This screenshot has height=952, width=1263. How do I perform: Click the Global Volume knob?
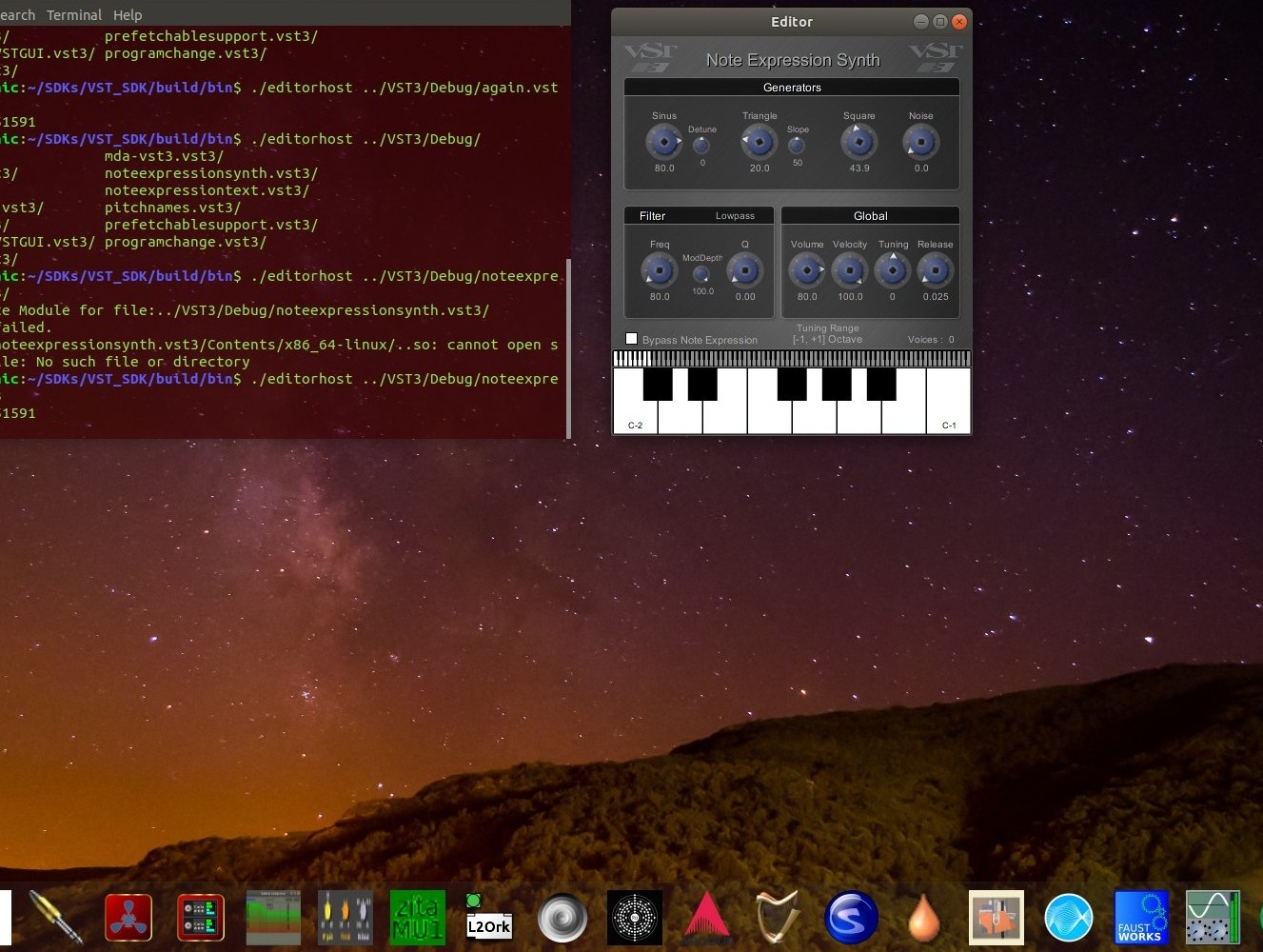pos(806,270)
